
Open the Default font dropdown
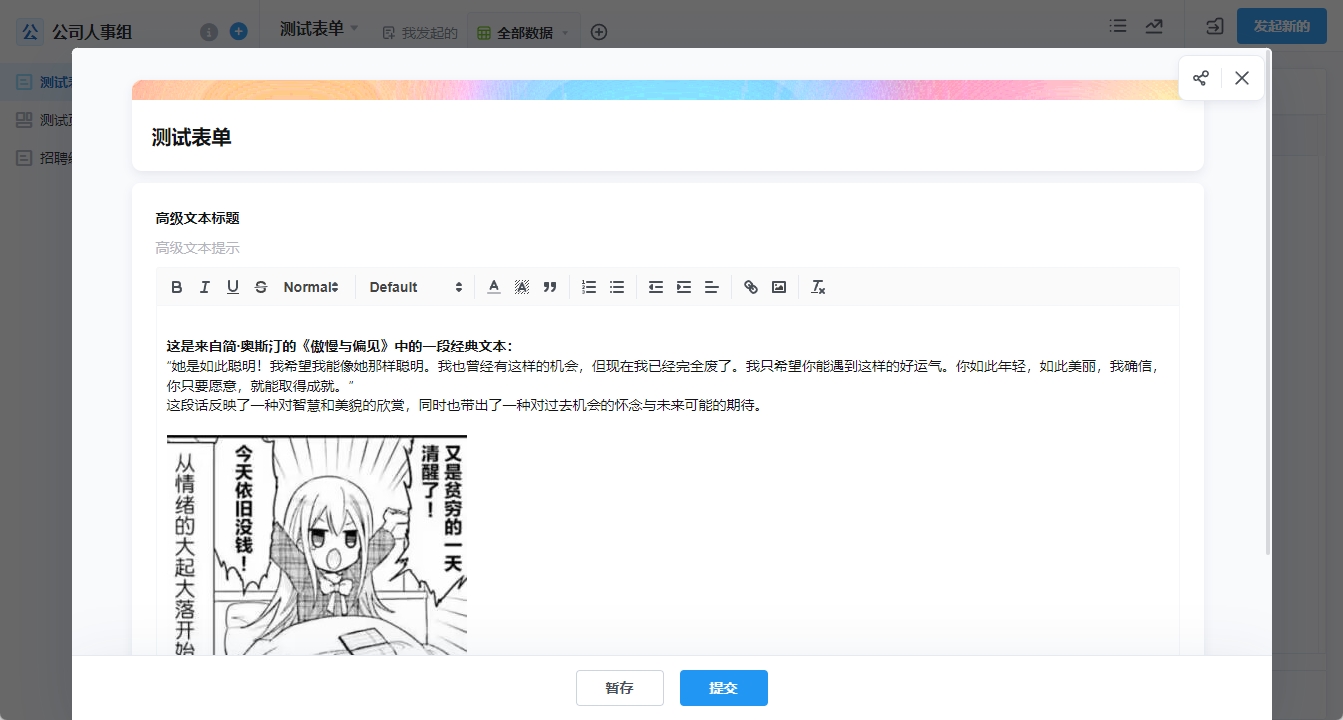(x=416, y=287)
